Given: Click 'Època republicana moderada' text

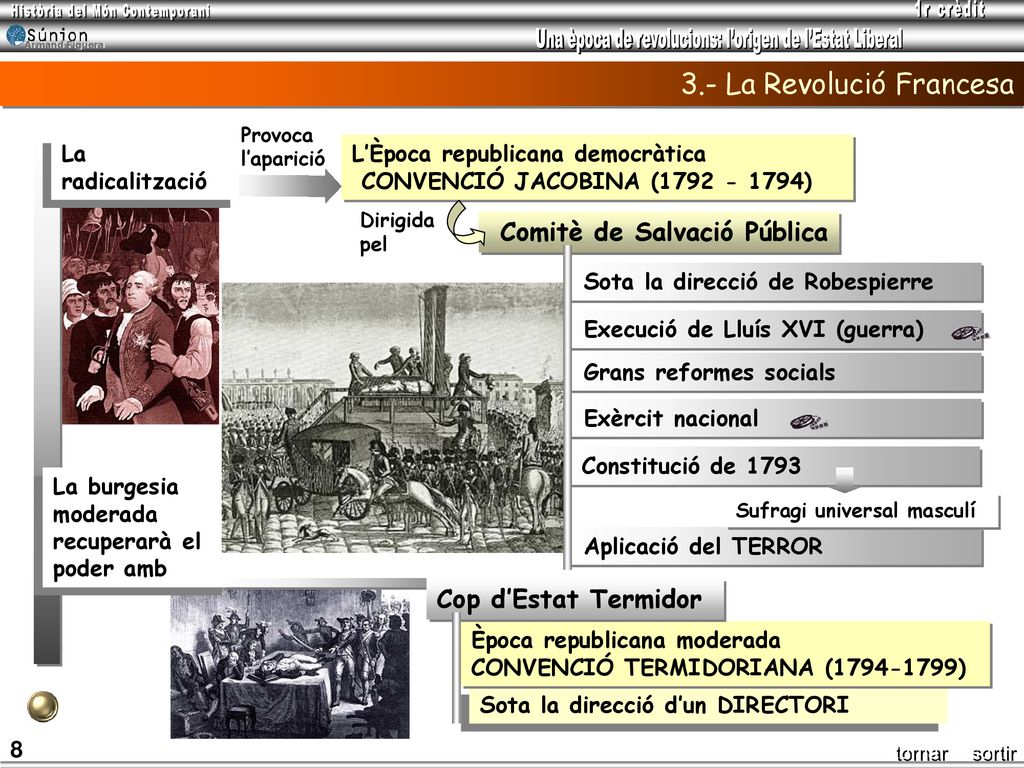Looking at the screenshot, I should pyautogui.click(x=626, y=640).
